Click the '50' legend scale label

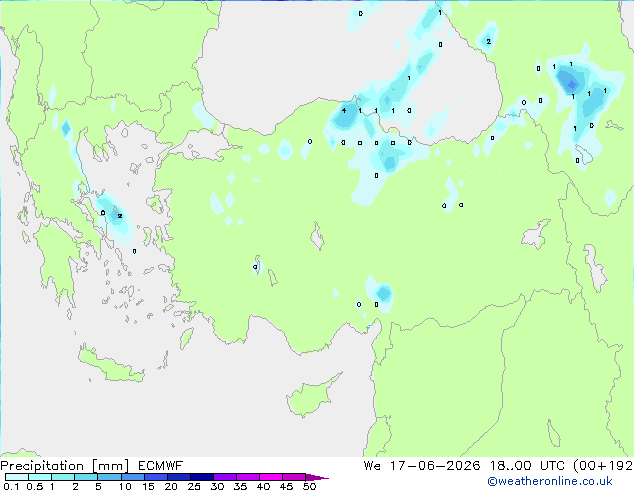(x=309, y=486)
